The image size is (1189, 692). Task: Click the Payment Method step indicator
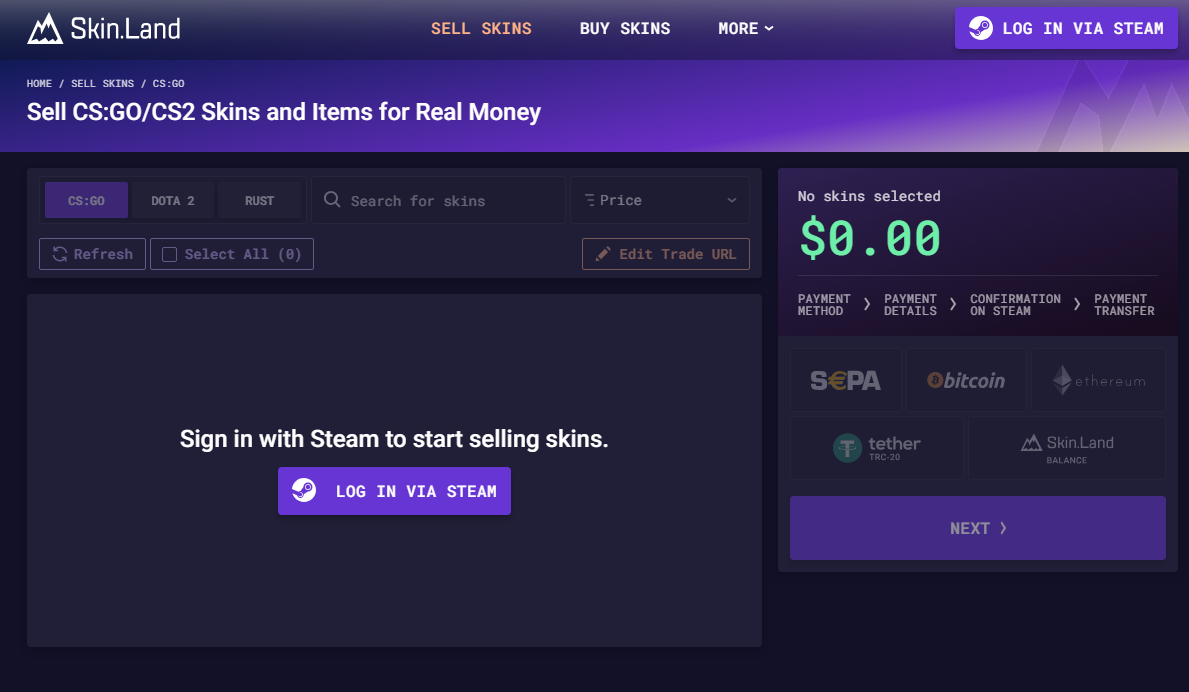823,305
